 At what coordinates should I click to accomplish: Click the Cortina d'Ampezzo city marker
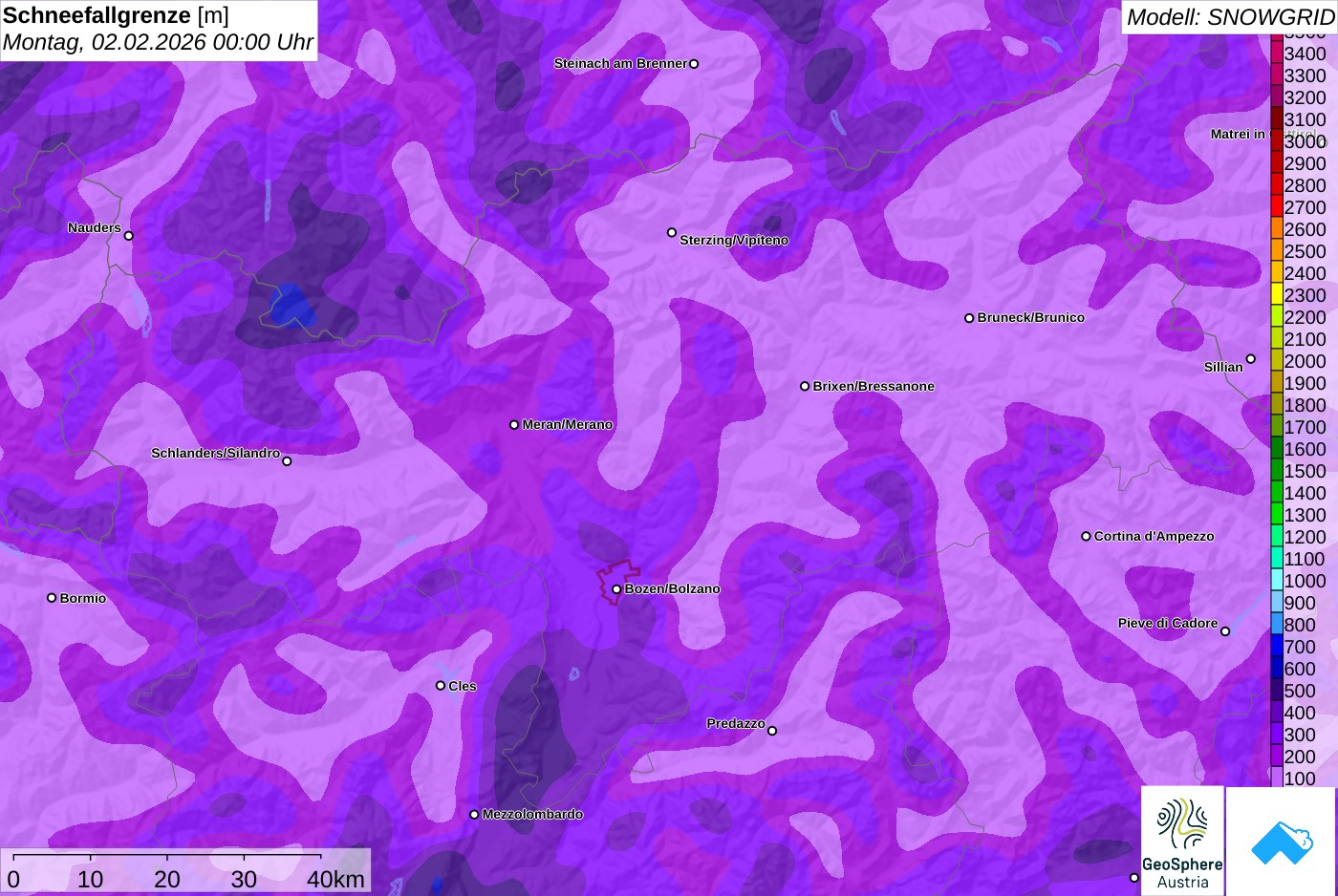pos(1086,537)
